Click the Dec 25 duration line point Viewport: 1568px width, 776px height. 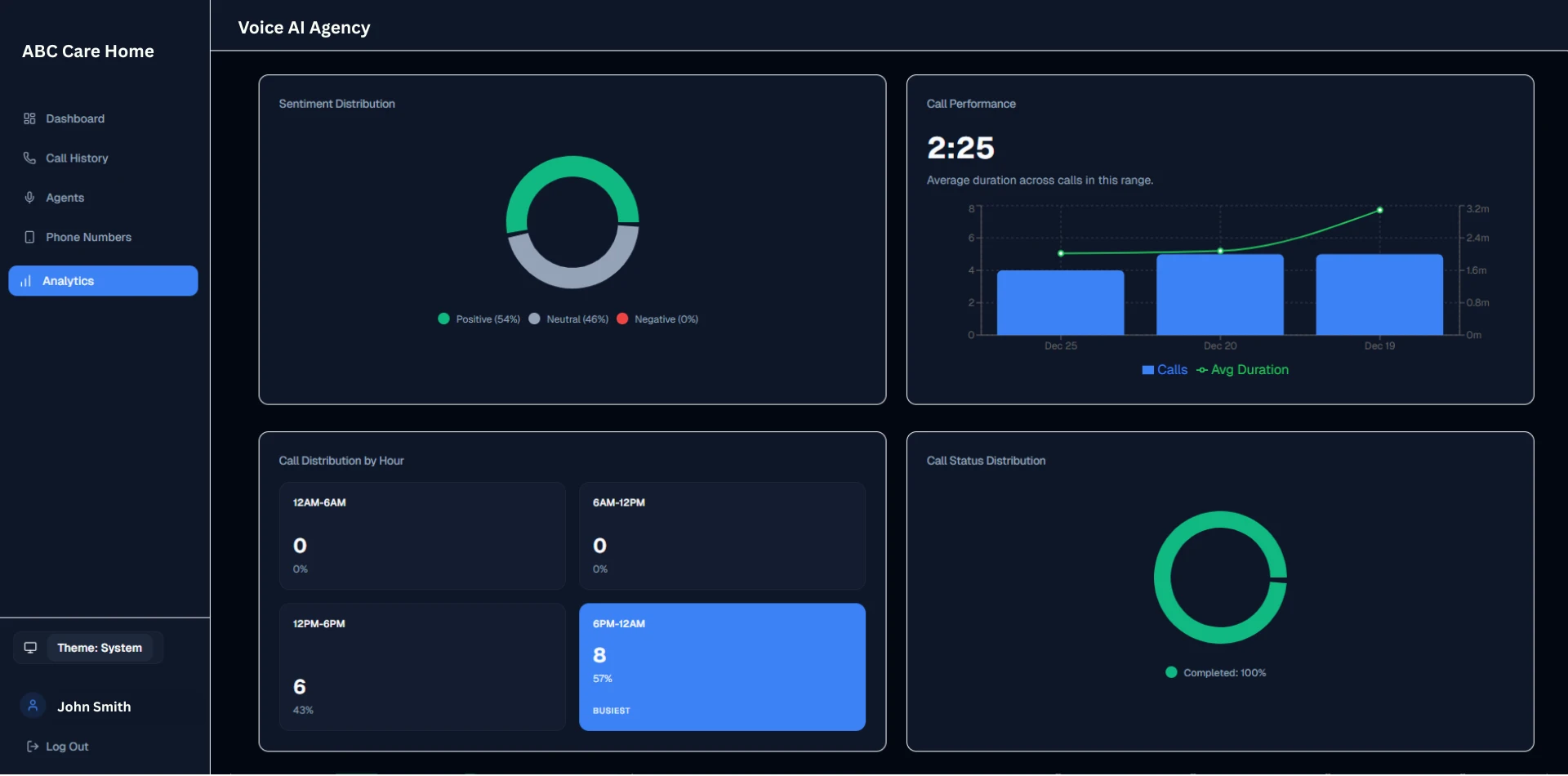(1061, 254)
